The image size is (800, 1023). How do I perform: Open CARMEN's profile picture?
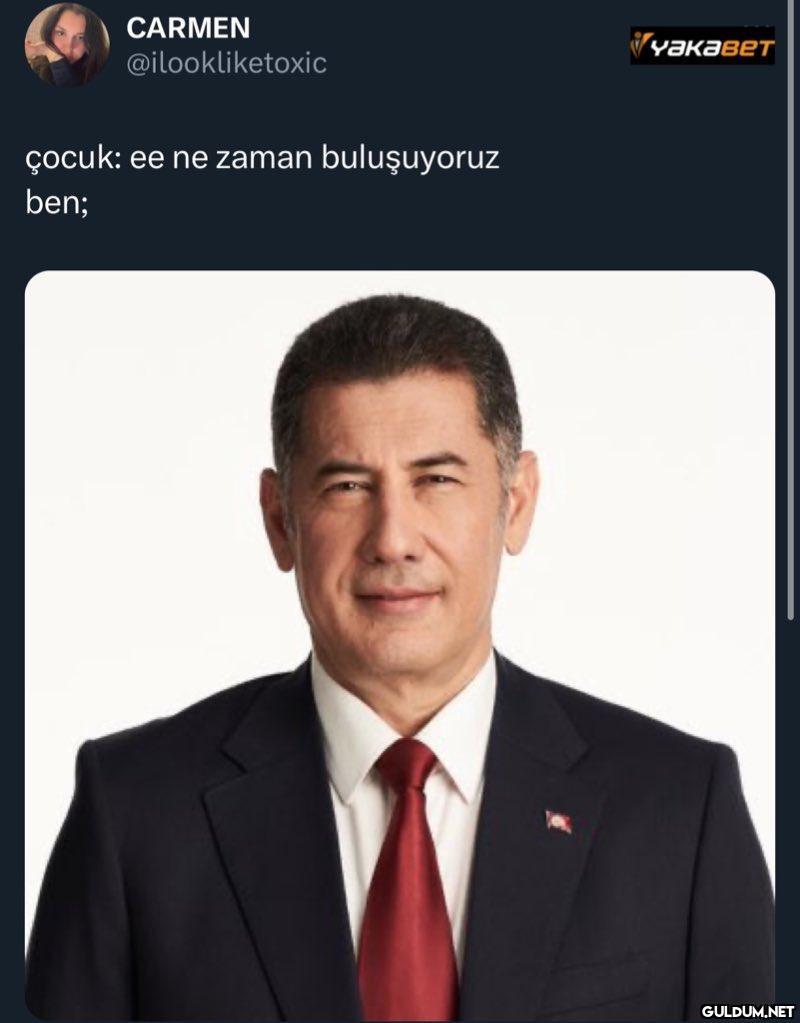[67, 44]
